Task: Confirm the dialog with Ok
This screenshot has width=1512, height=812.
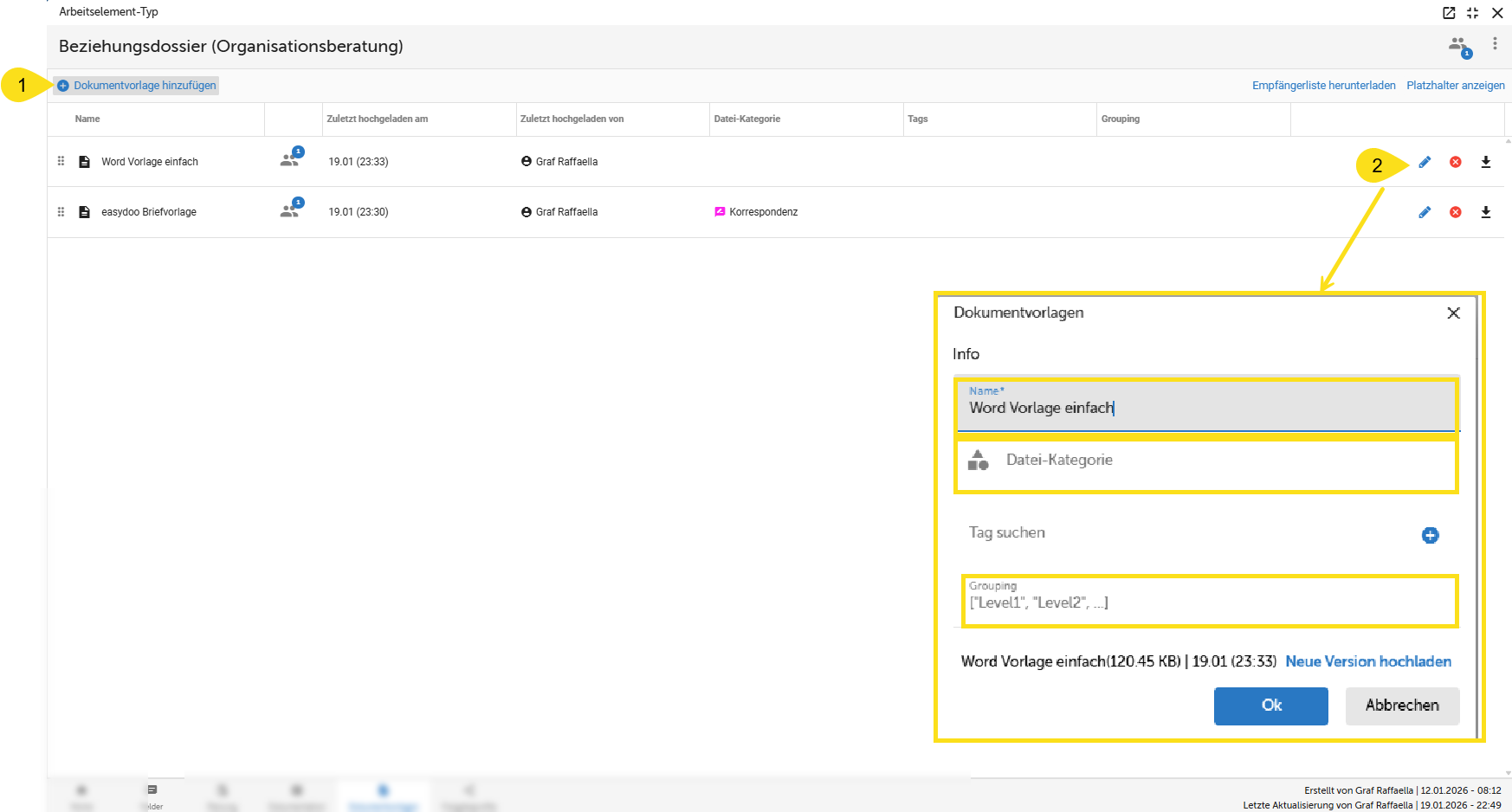Action: pyautogui.click(x=1270, y=706)
